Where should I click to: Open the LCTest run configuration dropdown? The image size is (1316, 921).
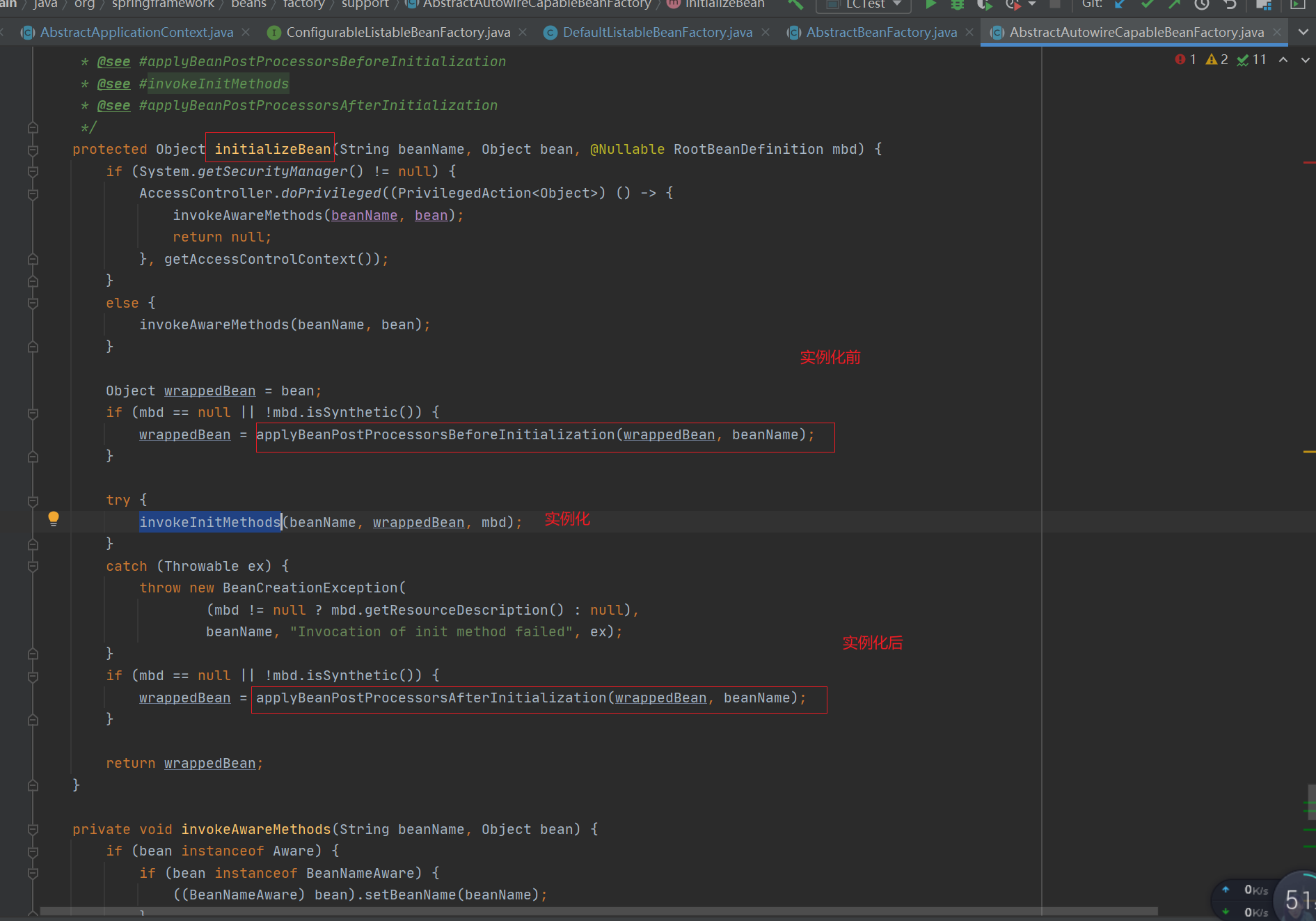pos(864,4)
